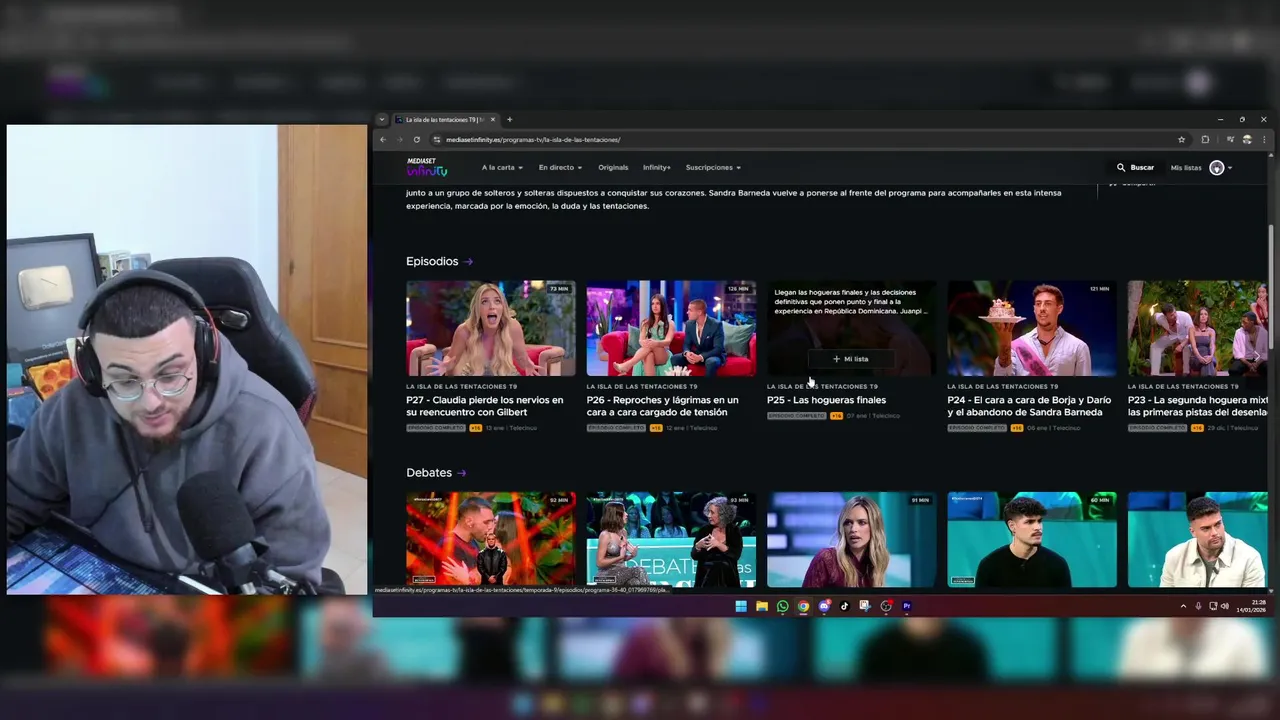Switch to Chrome in the taskbar

click(803, 606)
